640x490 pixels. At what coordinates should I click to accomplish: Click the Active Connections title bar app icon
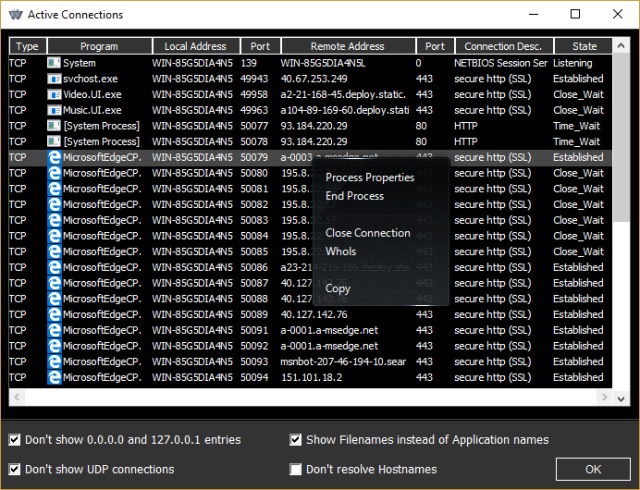point(13,15)
